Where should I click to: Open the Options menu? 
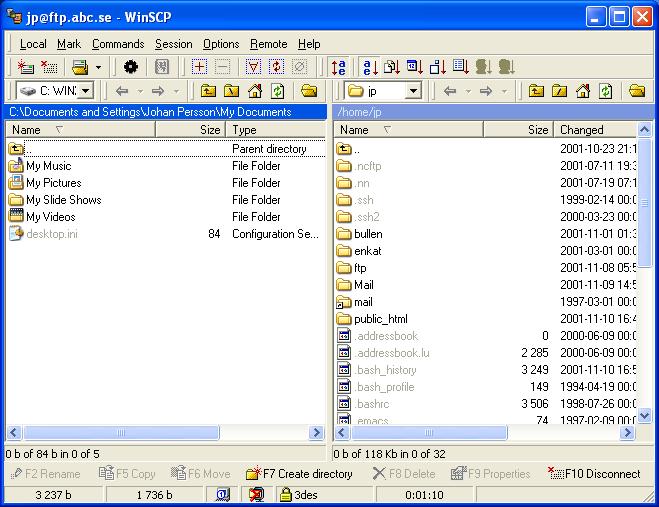(x=221, y=44)
